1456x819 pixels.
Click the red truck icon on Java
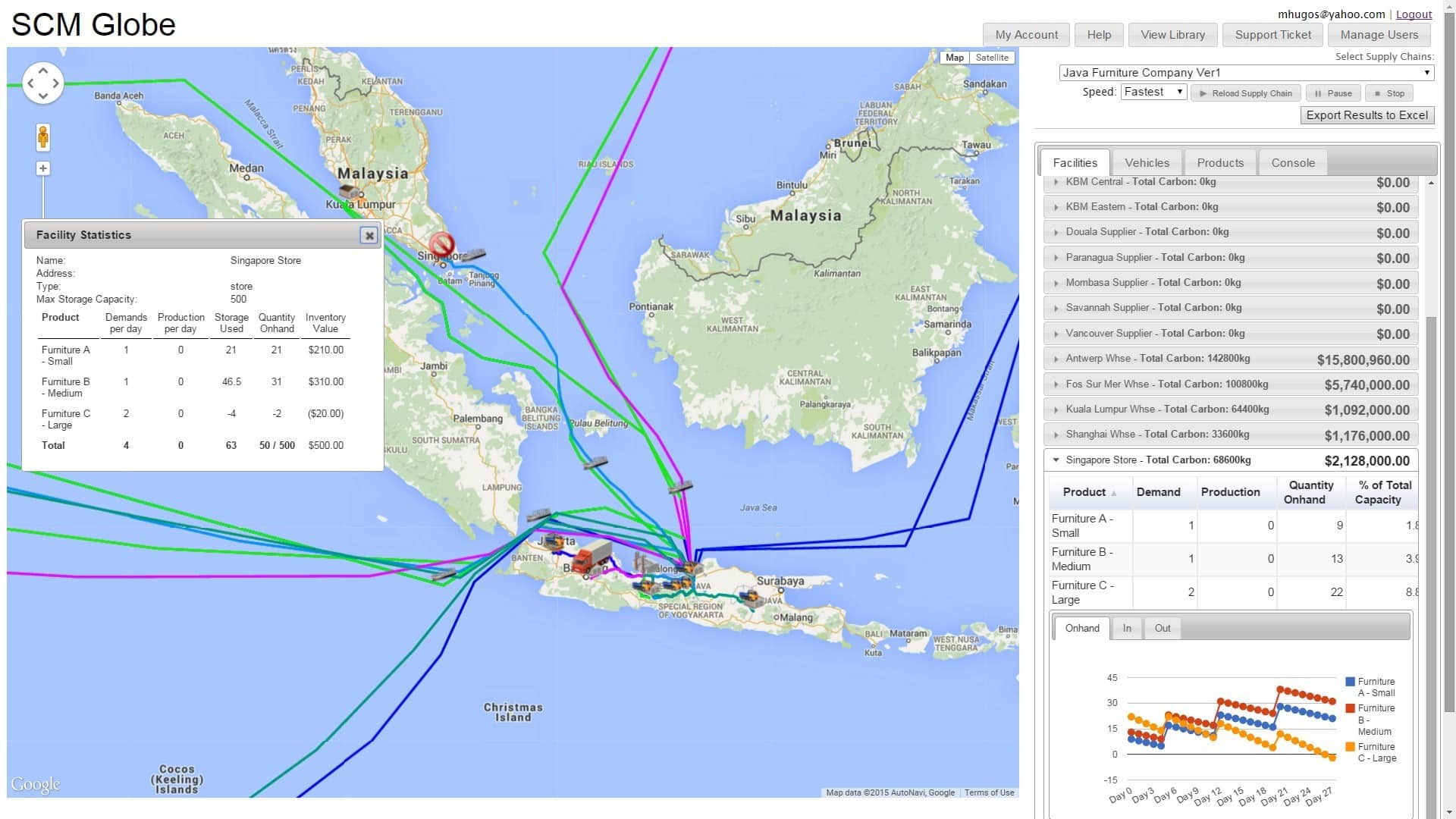point(592,557)
